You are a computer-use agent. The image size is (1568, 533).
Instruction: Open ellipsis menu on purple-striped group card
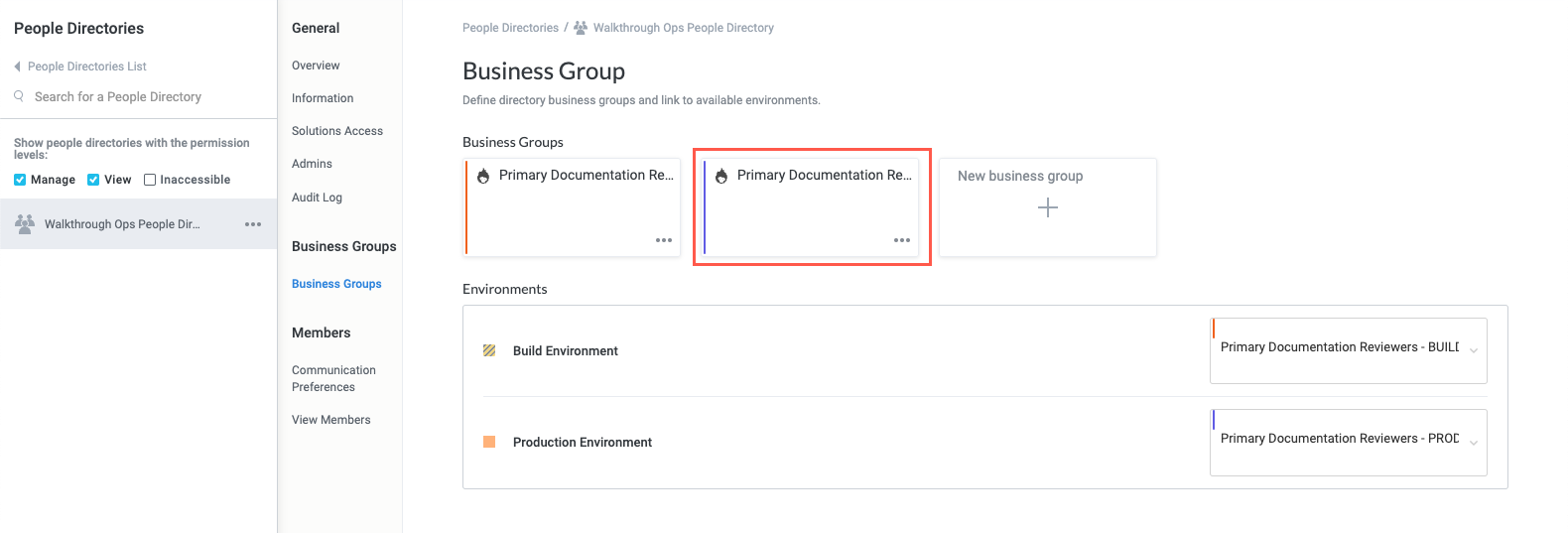click(902, 240)
